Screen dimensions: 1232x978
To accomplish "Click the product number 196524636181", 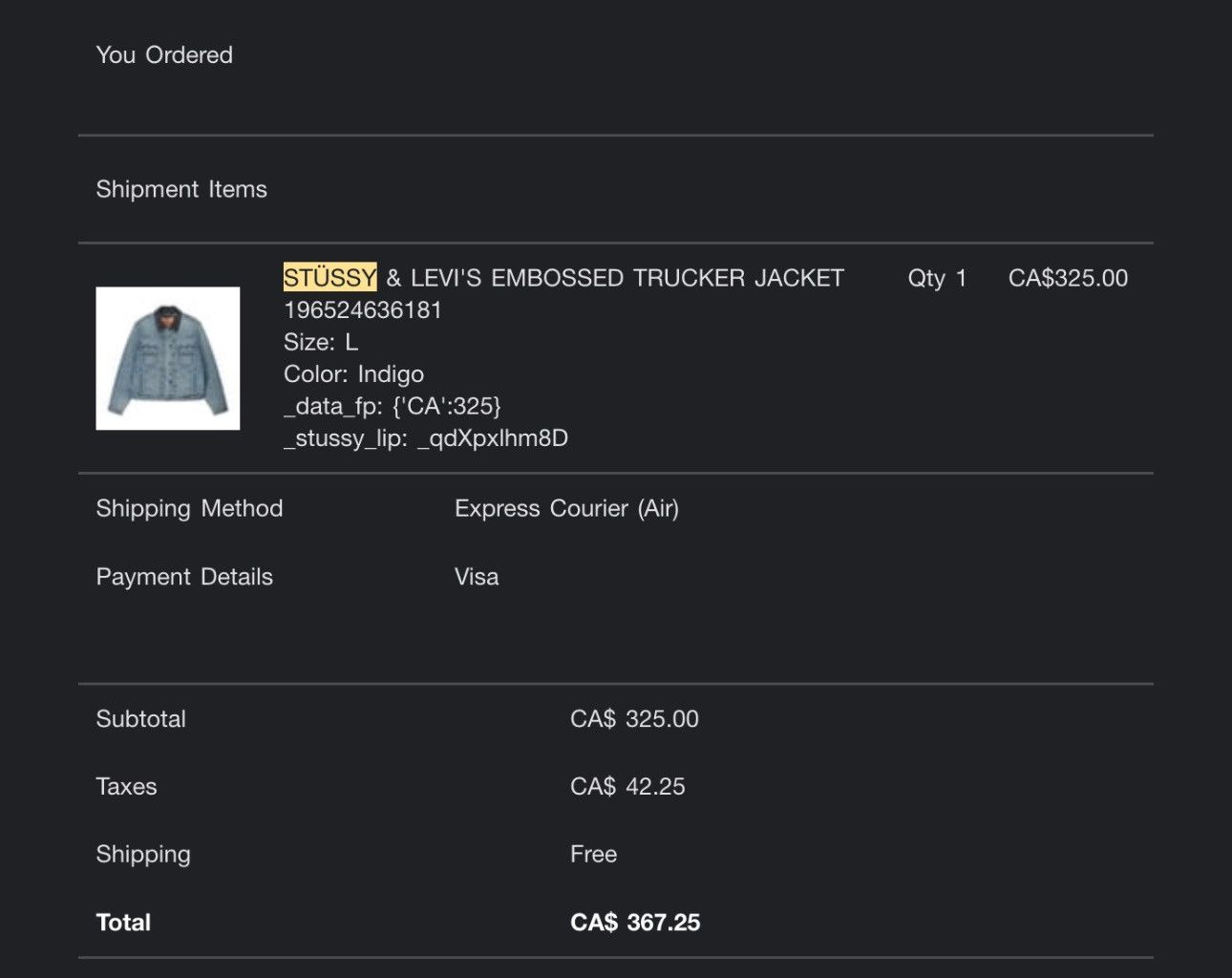I will [x=363, y=310].
